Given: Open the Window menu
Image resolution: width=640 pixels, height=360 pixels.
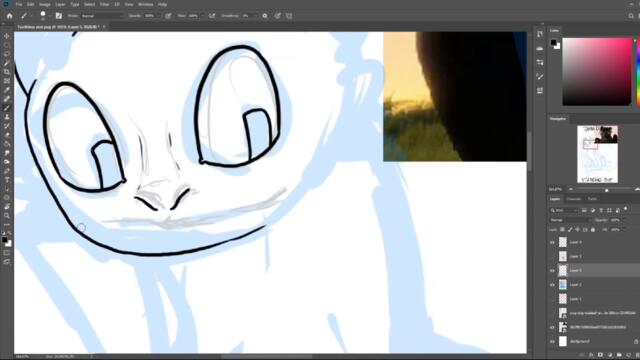Looking at the screenshot, I should click(145, 4).
